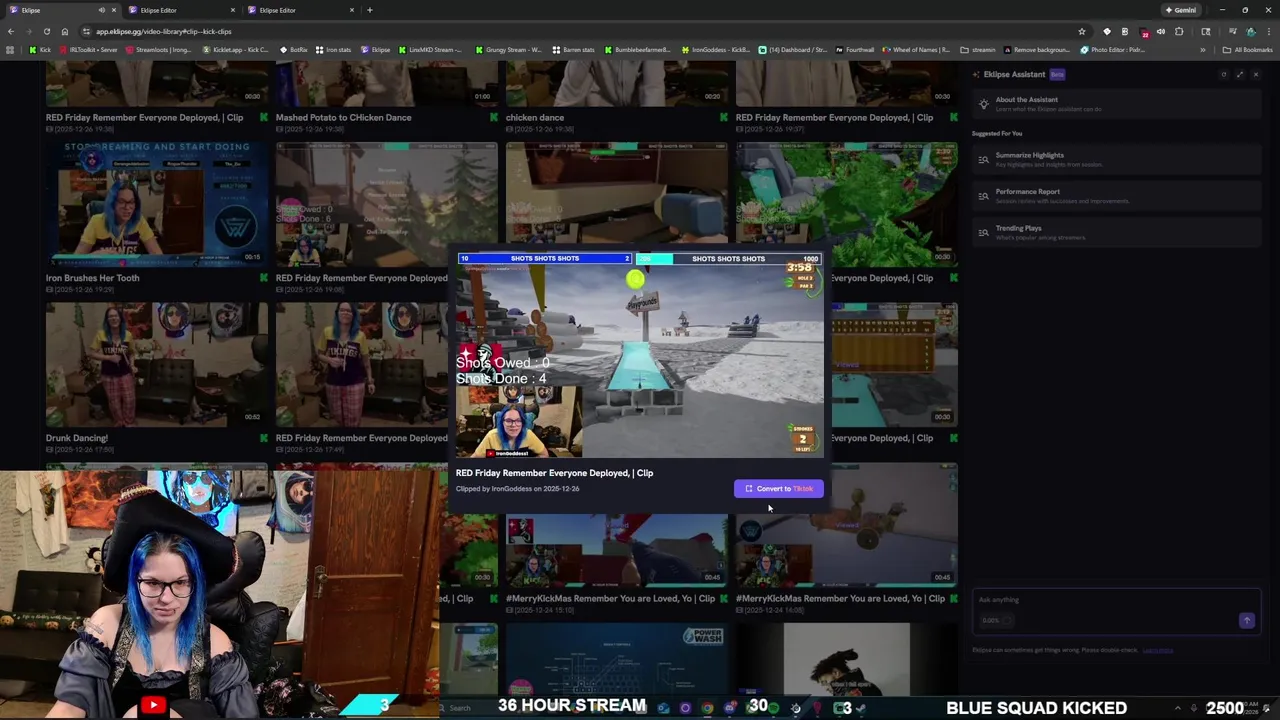Click the browser address bar URL
This screenshot has width=1280, height=720.
tap(163, 31)
